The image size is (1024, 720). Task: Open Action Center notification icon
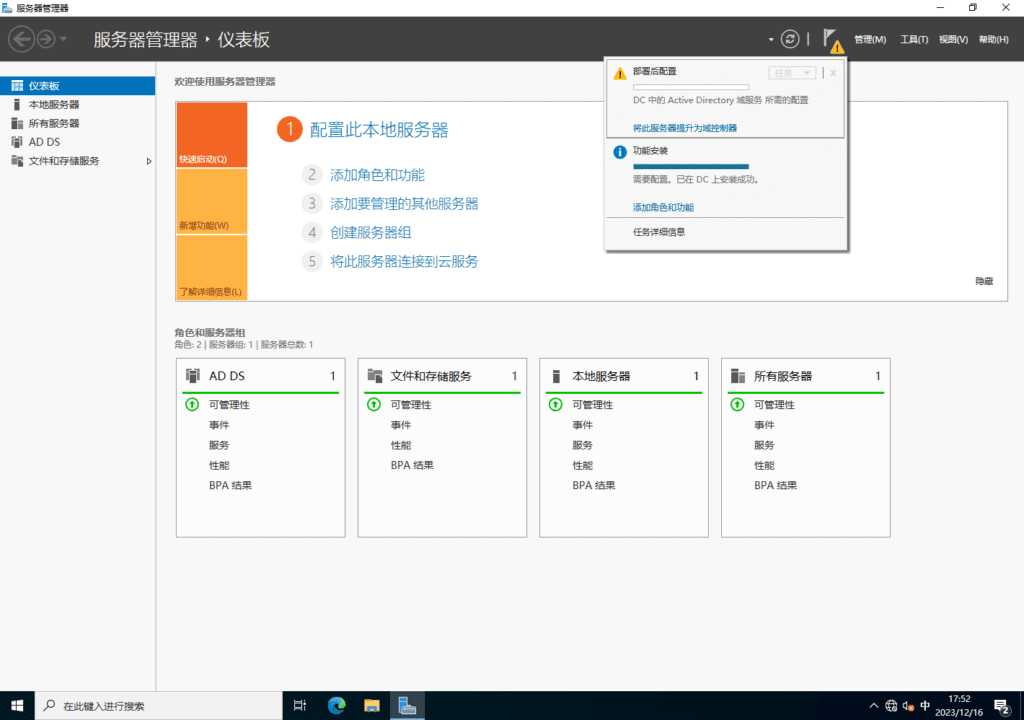click(1002, 706)
